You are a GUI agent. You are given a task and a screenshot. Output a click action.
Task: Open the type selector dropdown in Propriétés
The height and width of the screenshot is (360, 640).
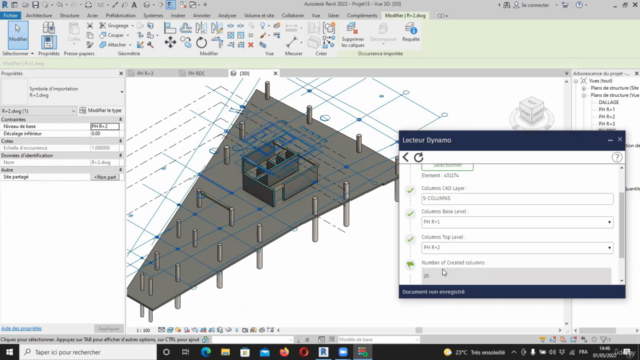[x=122, y=92]
